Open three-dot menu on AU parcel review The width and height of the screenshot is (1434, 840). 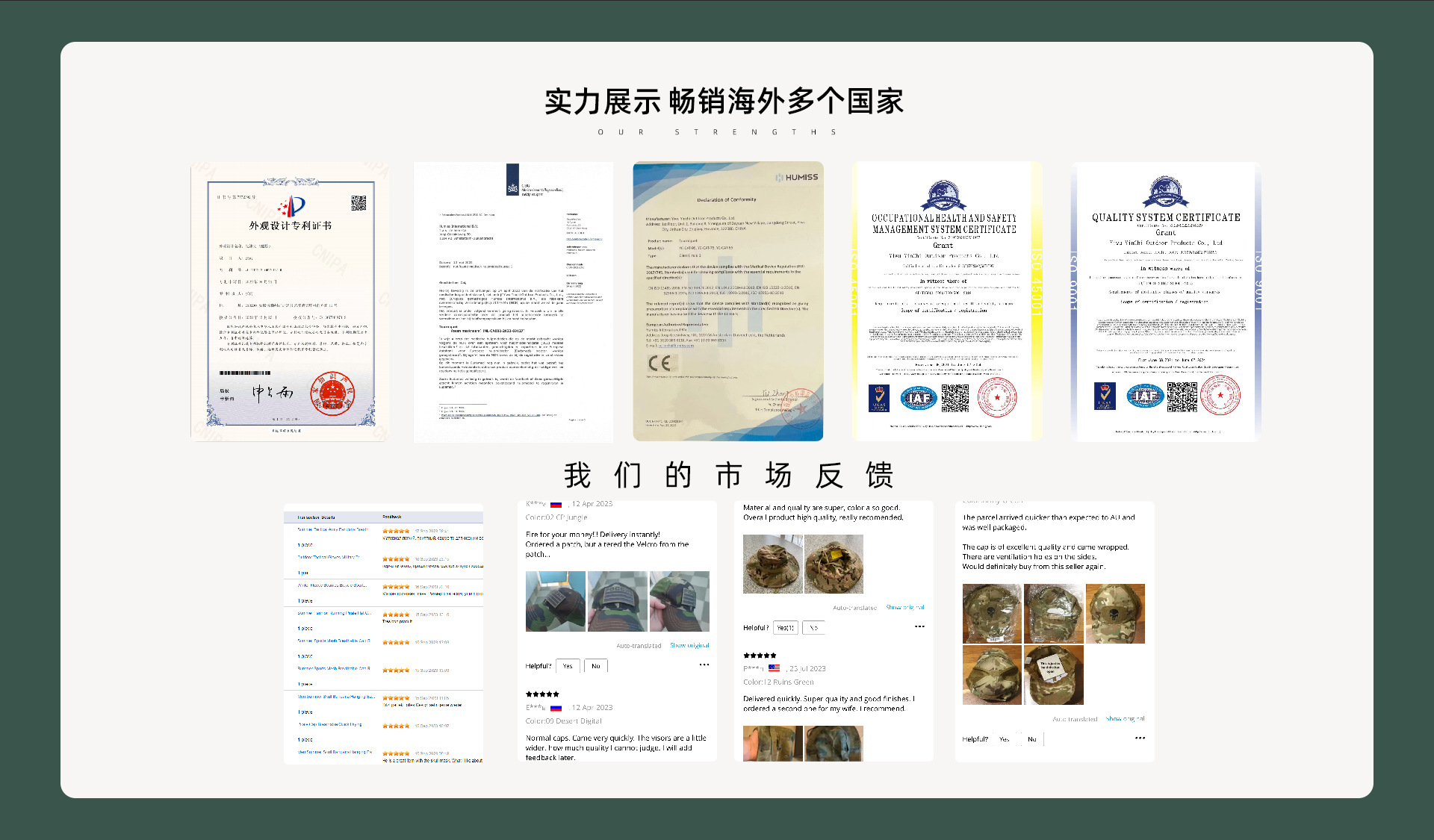click(1140, 738)
